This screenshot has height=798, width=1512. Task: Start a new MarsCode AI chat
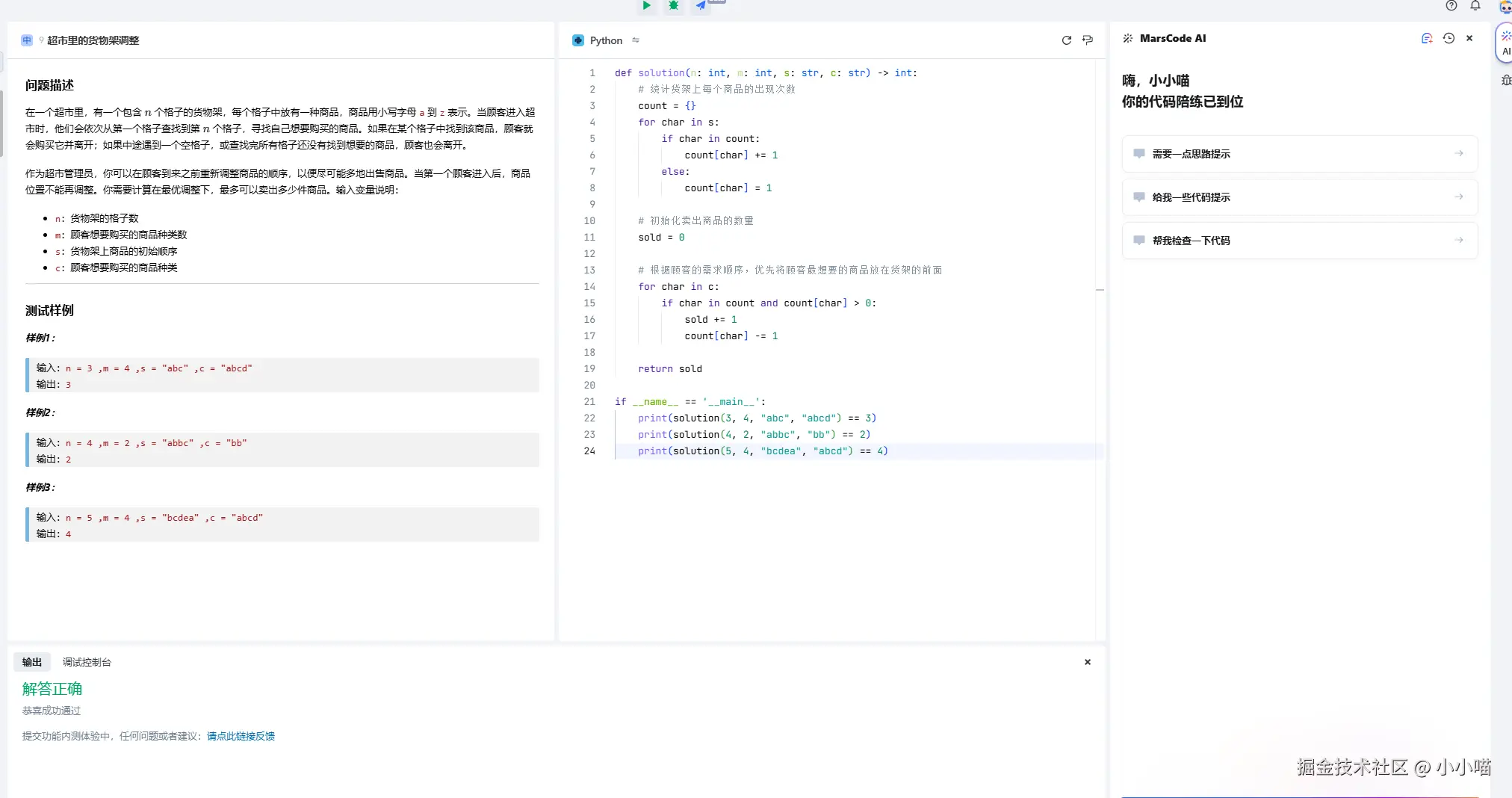(1426, 39)
